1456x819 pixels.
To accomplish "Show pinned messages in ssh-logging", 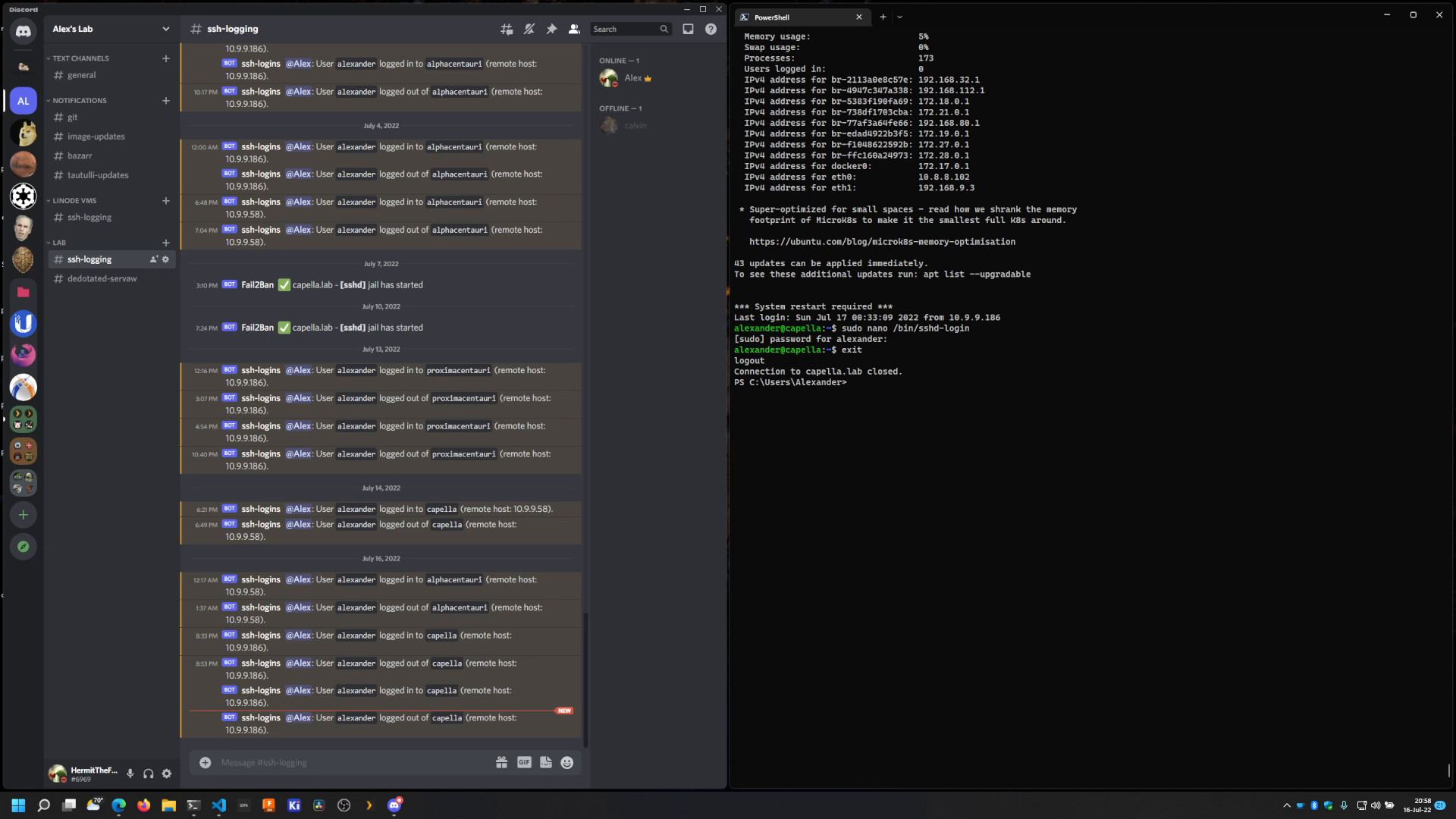I will [552, 29].
